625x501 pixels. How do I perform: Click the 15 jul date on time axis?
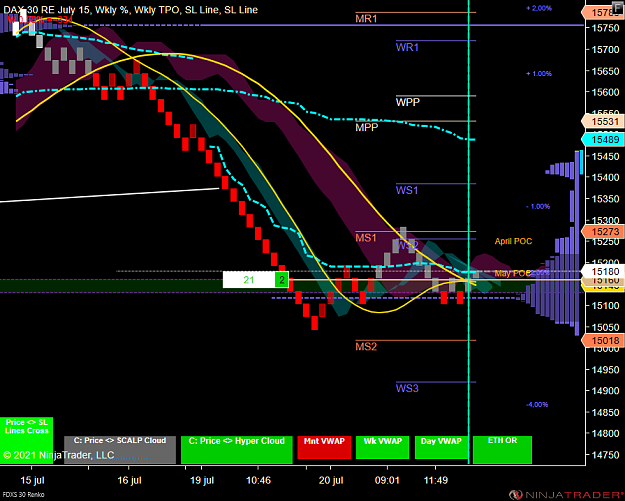coord(32,480)
